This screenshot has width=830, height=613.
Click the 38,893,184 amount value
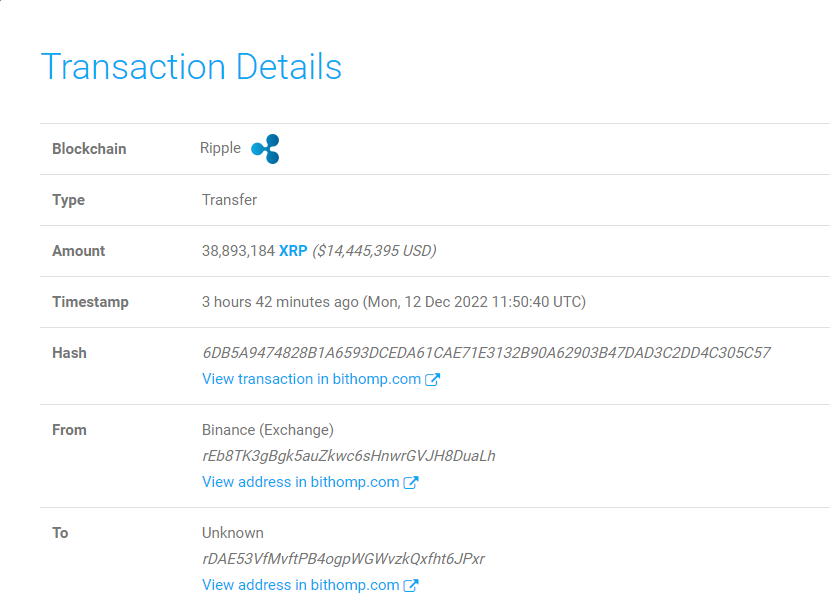[238, 251]
